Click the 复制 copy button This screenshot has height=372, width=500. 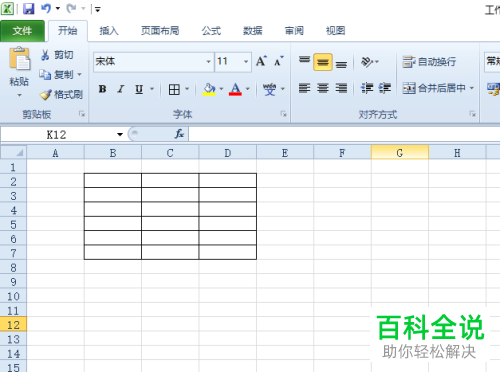[56, 75]
